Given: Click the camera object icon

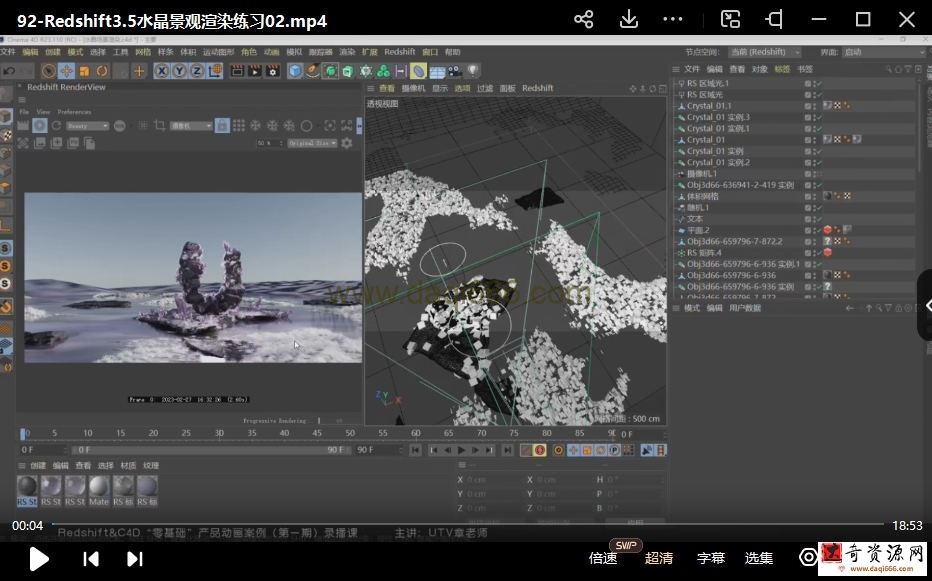Looking at the screenshot, I should (x=455, y=71).
